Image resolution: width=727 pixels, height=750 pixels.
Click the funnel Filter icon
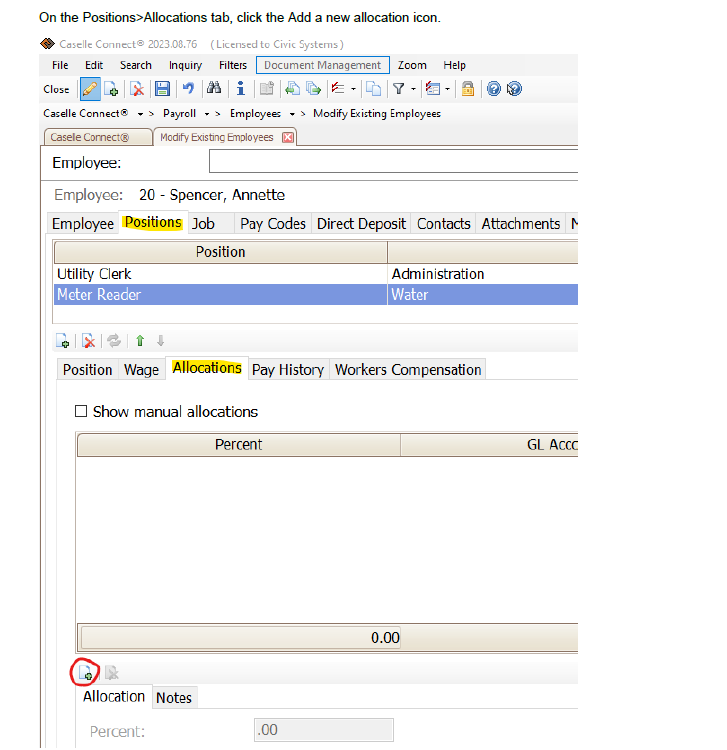pyautogui.click(x=398, y=88)
